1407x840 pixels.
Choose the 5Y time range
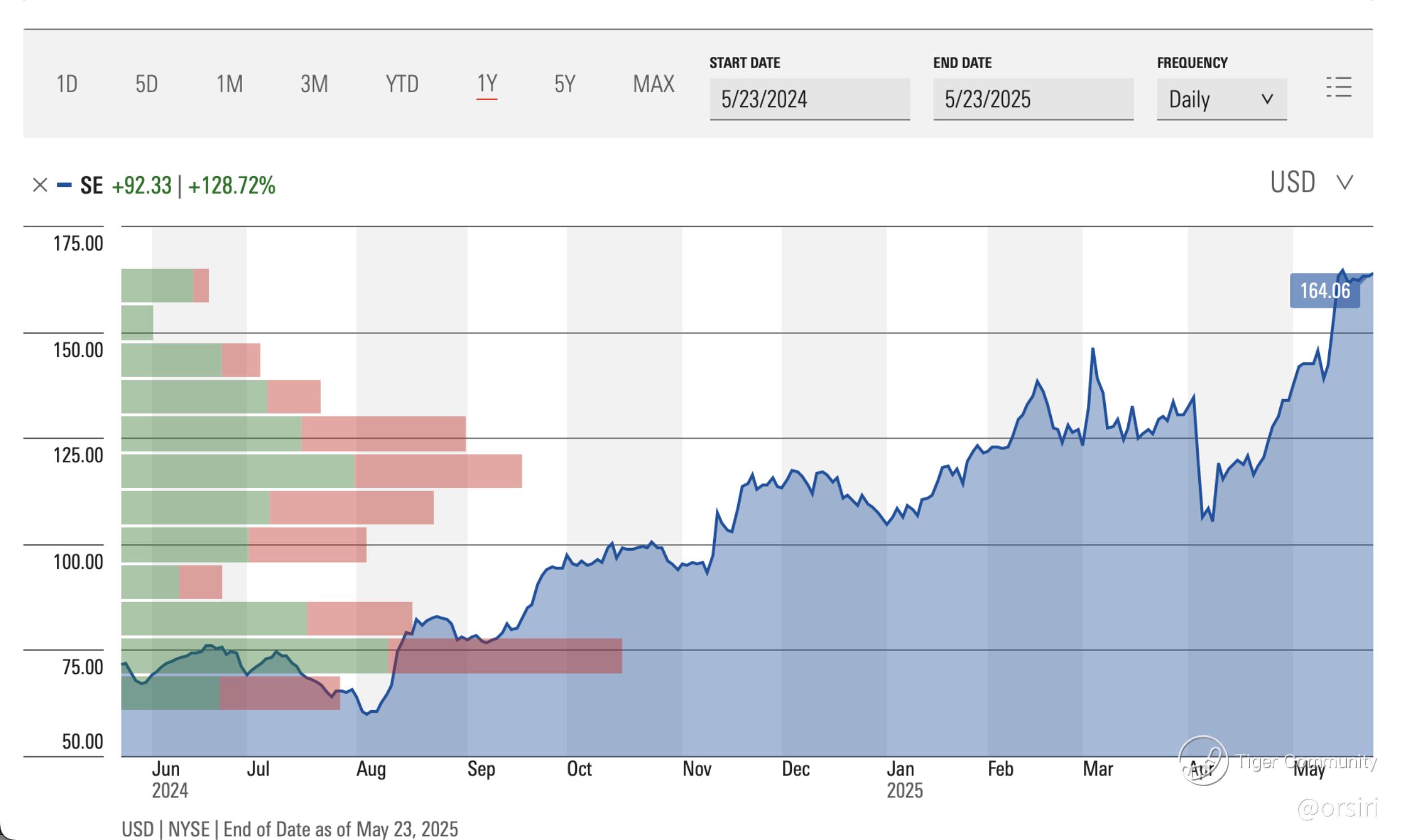(564, 84)
